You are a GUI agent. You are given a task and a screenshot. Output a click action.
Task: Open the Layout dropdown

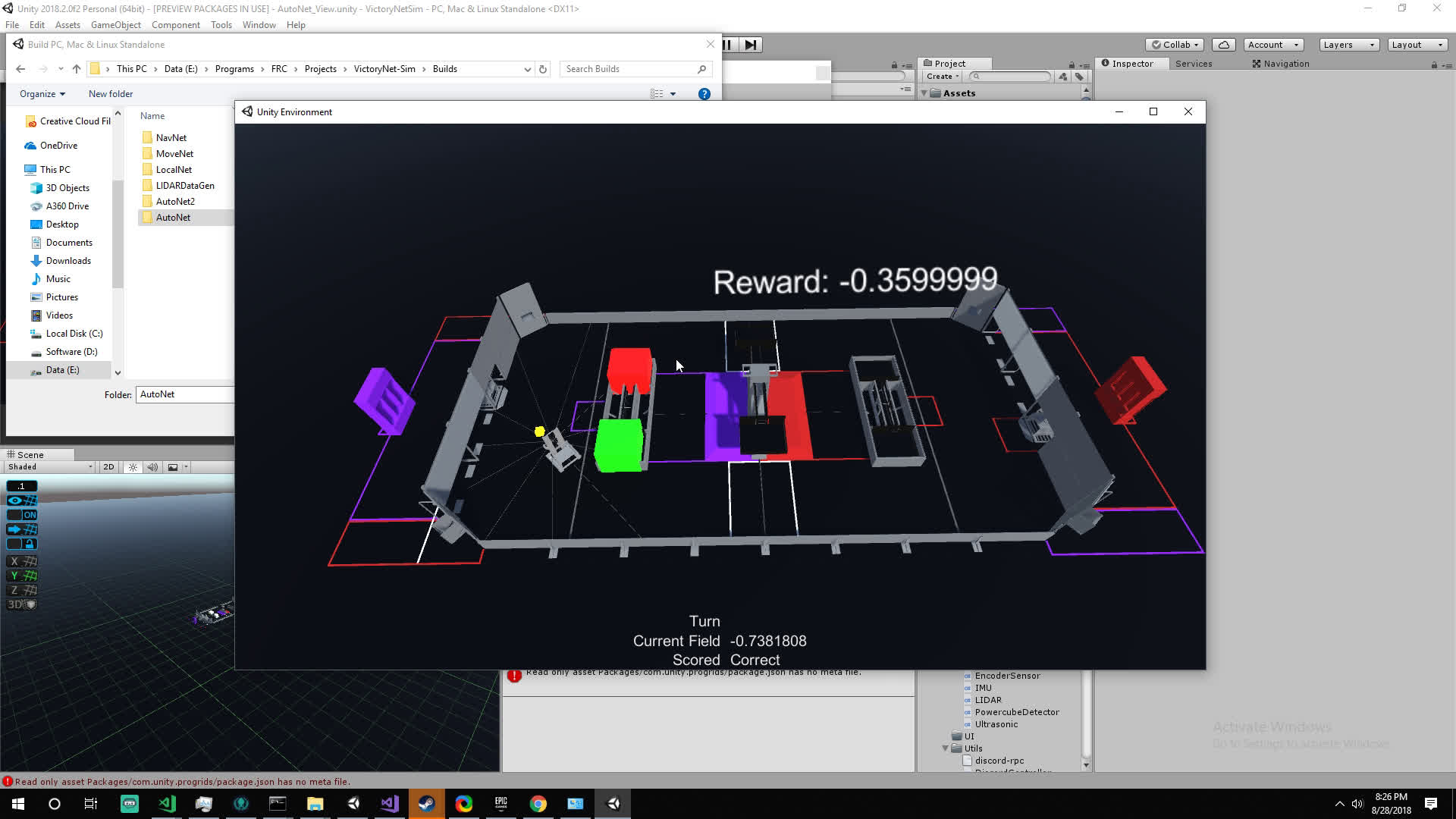point(1417,45)
